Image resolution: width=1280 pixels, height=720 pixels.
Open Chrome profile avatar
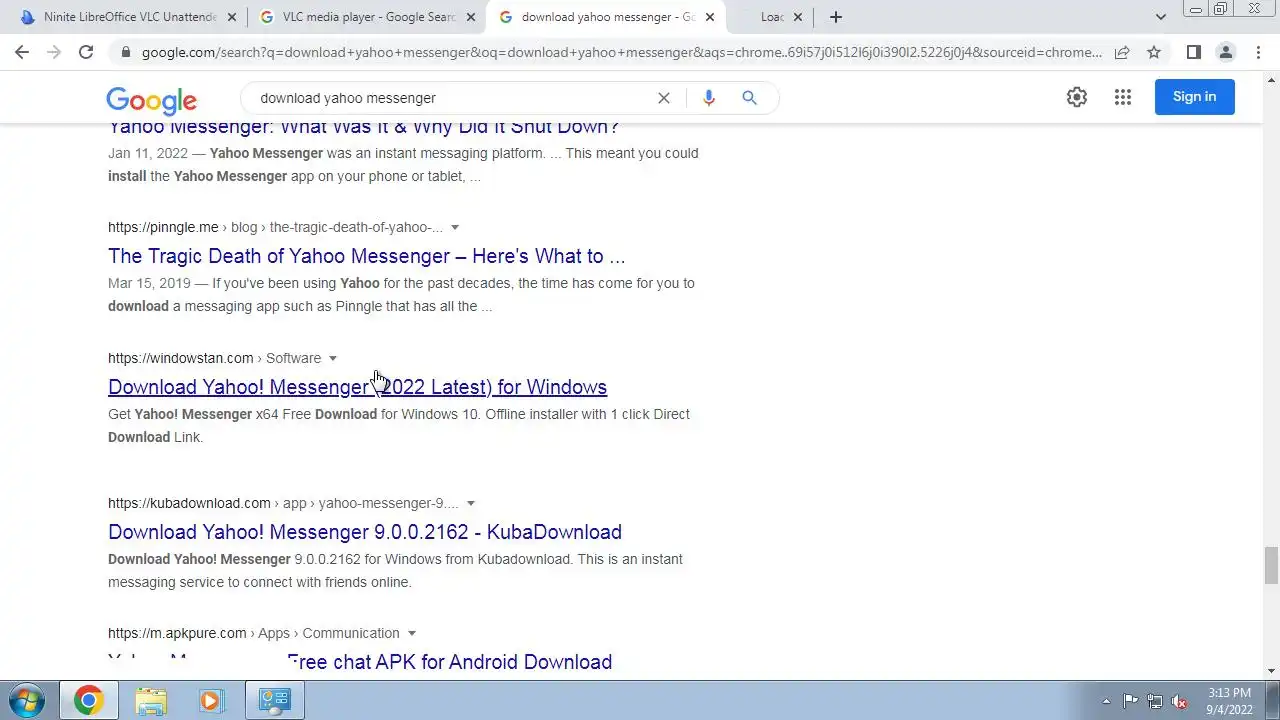(x=1226, y=52)
